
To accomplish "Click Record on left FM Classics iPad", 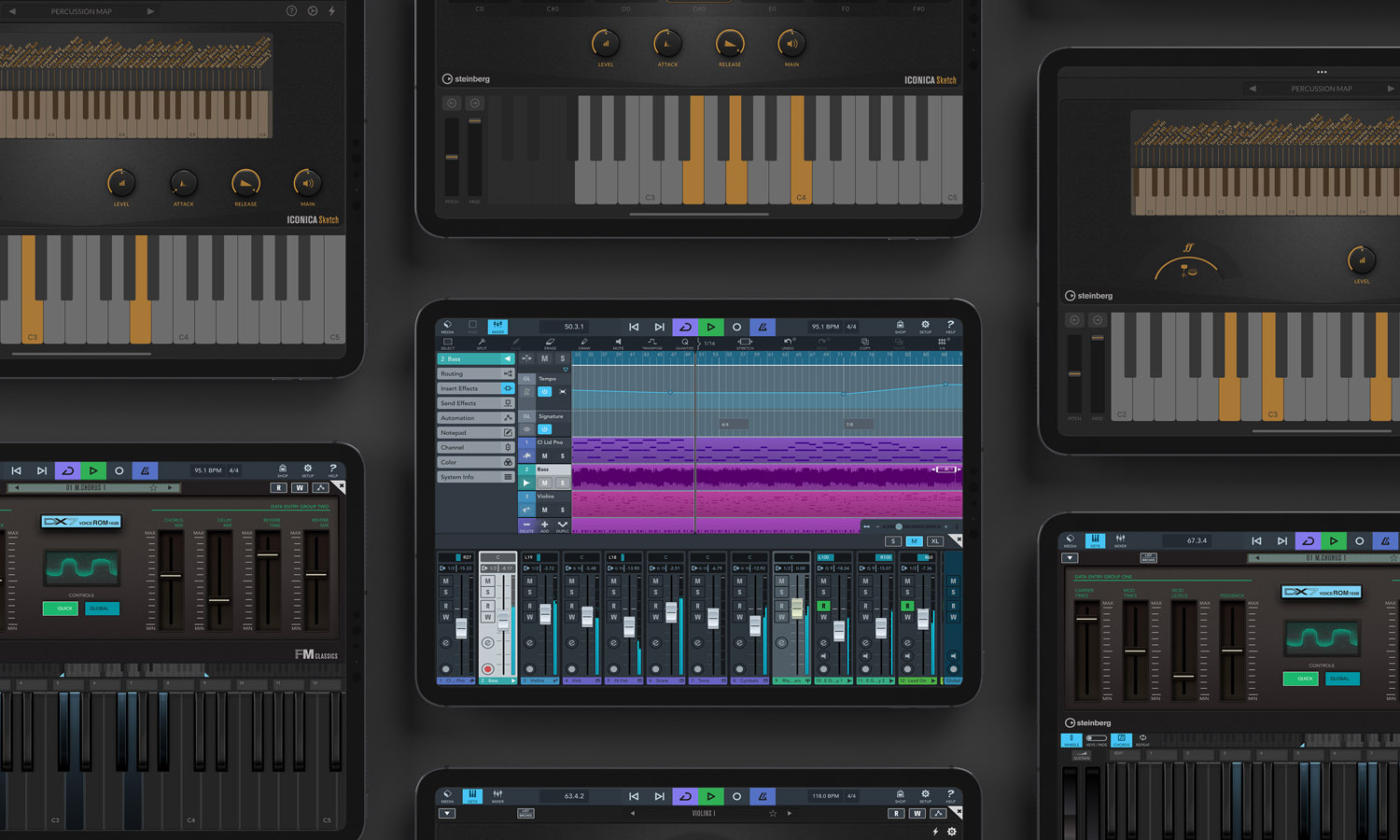I will coord(119,470).
